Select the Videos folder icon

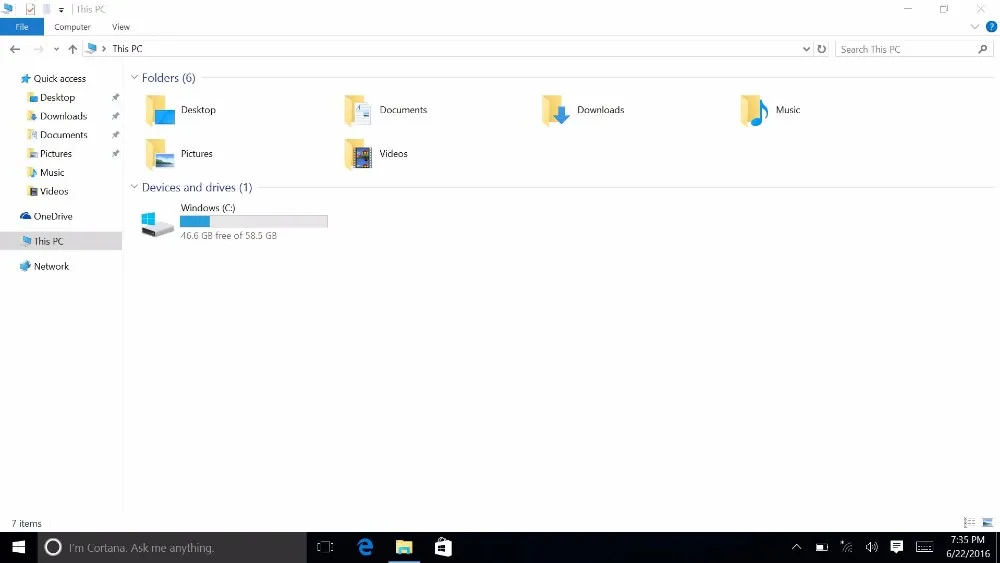[358, 154]
